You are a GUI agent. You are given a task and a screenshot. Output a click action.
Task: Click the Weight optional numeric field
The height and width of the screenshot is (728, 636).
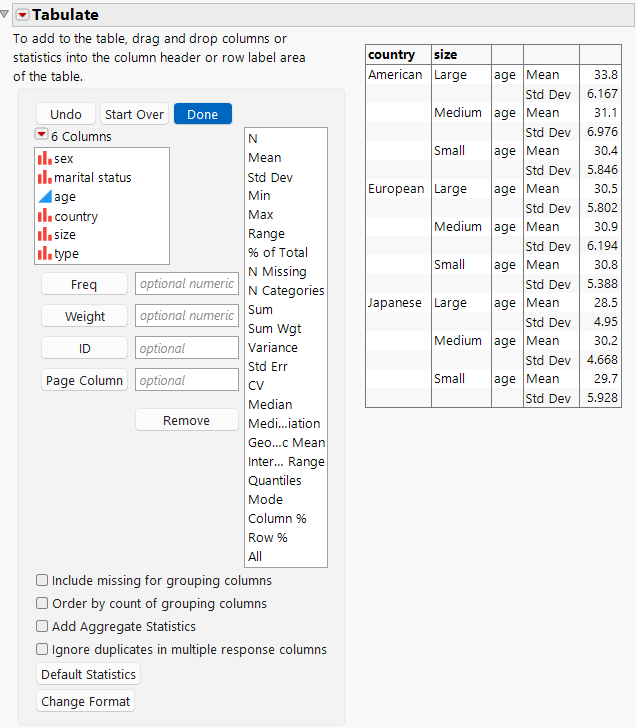click(187, 316)
